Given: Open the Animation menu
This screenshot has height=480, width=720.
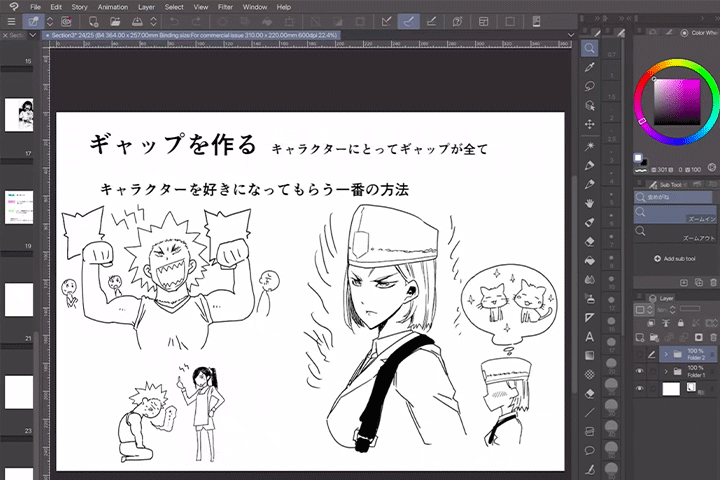Looking at the screenshot, I should point(112,7).
